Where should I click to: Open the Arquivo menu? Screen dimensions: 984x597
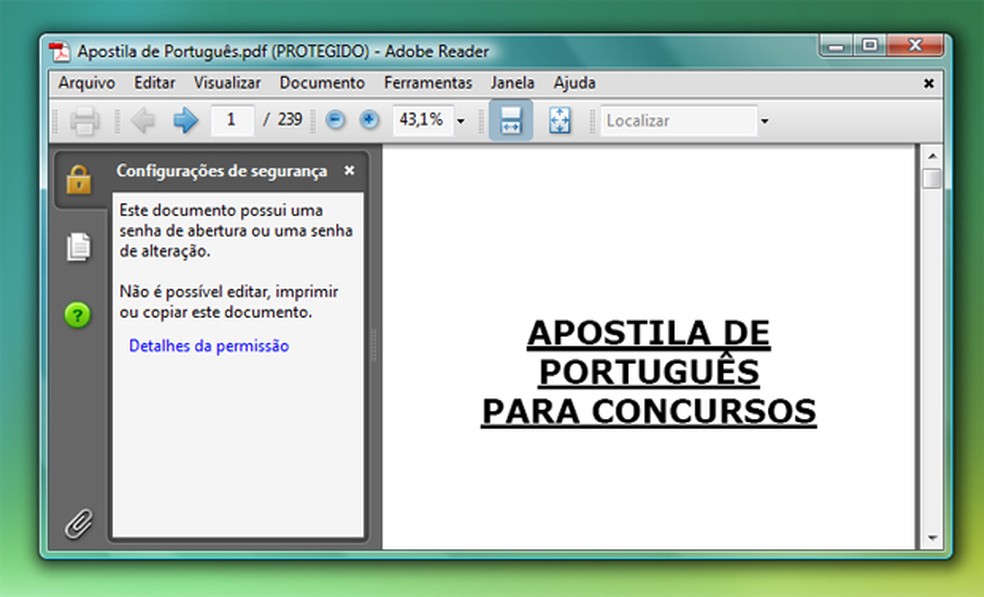pyautogui.click(x=87, y=83)
